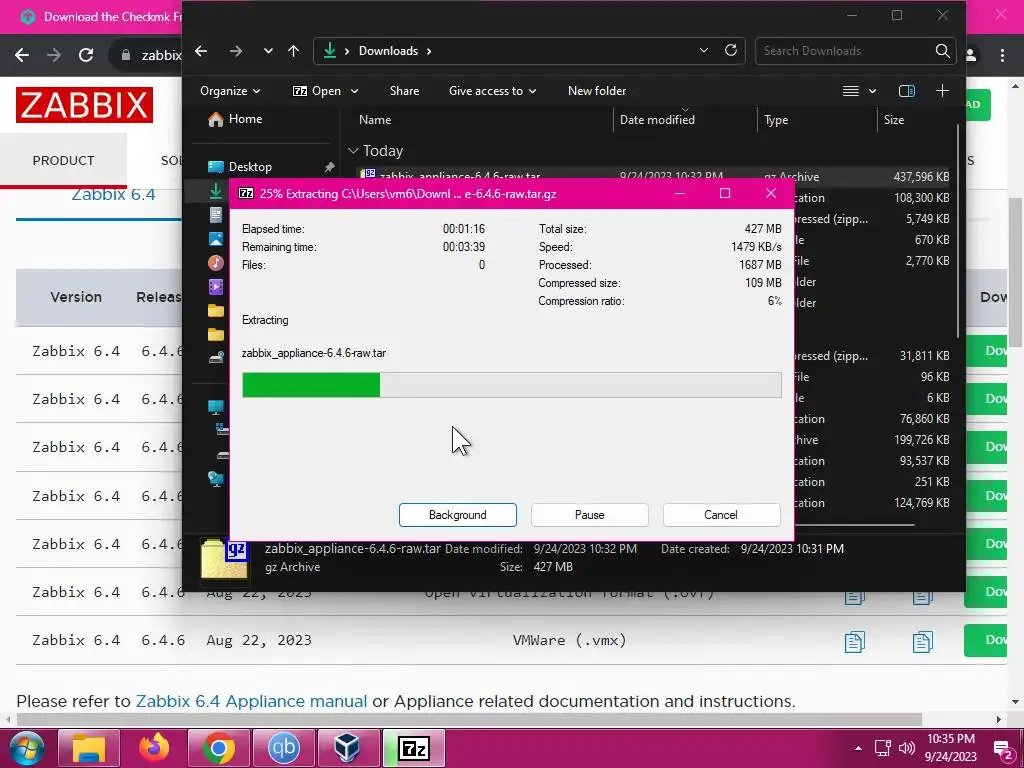The height and width of the screenshot is (768, 1024).
Task: Send extraction to Background
Action: [x=457, y=515]
